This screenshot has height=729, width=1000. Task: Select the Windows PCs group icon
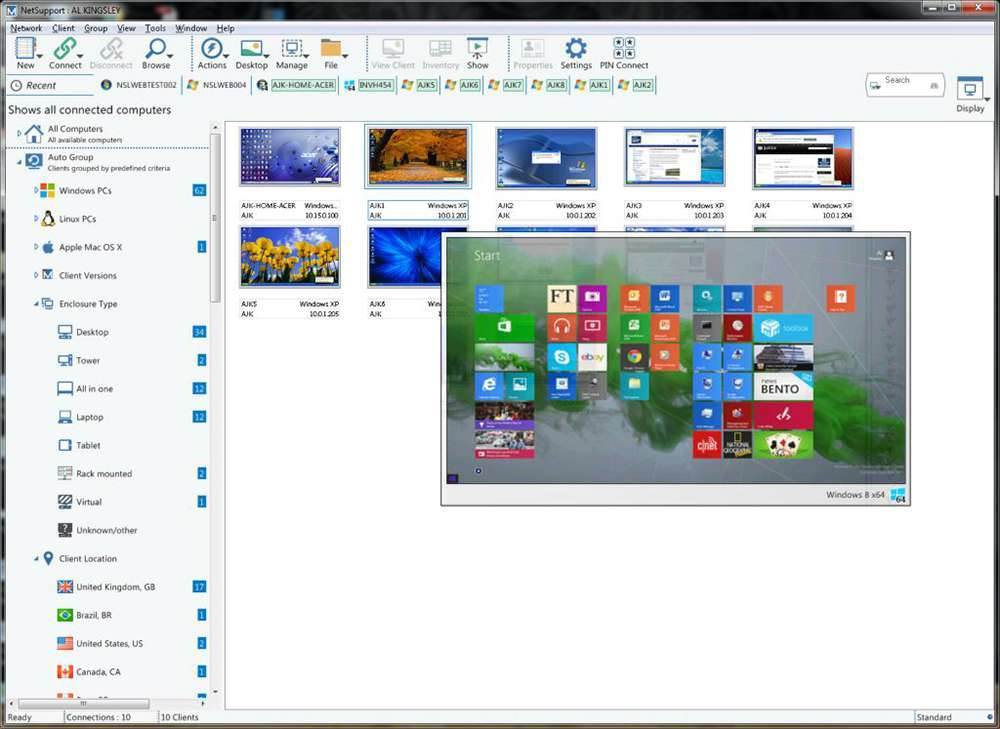pos(47,191)
